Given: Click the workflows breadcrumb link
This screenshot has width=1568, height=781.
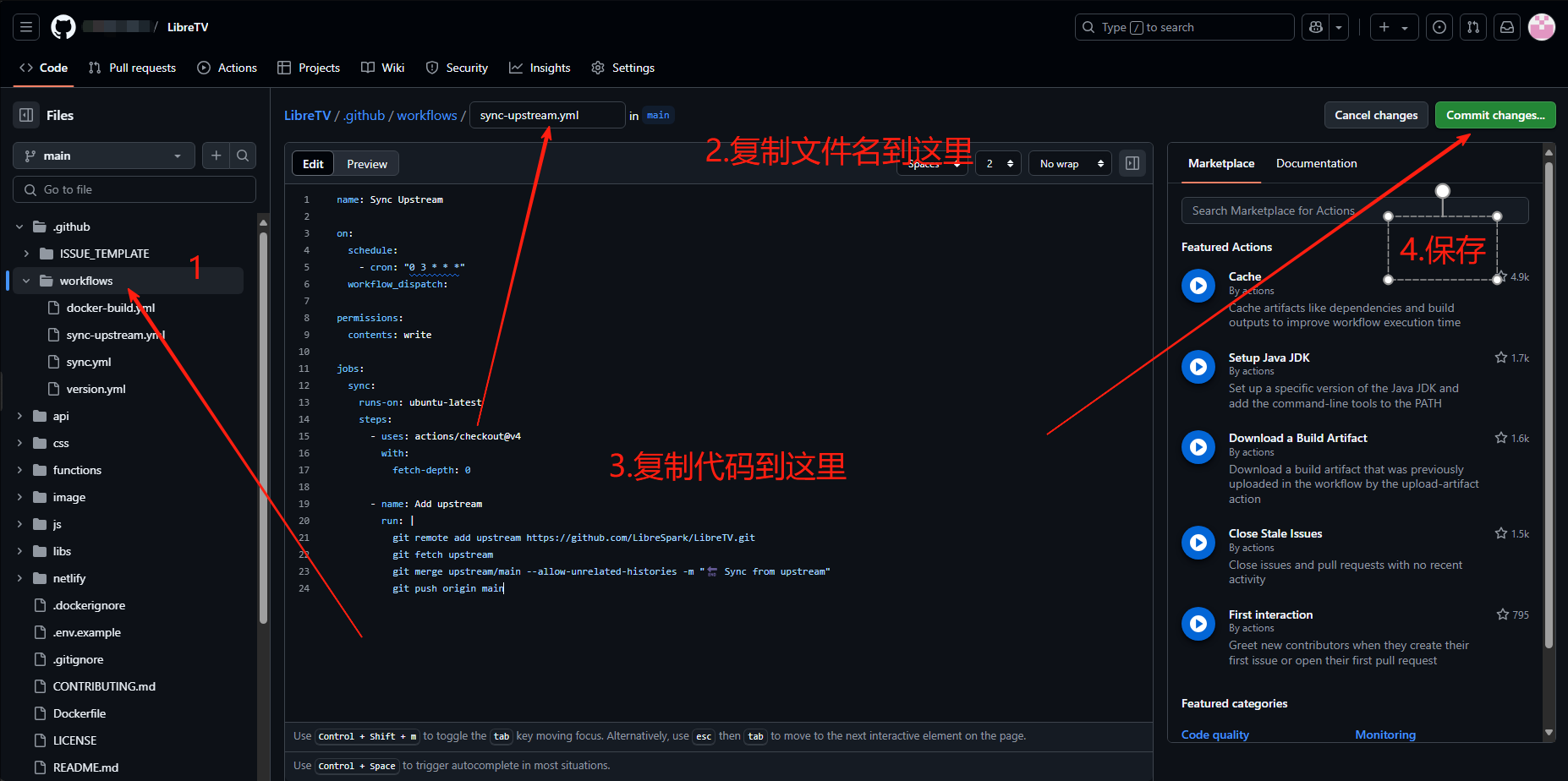Looking at the screenshot, I should tap(427, 116).
